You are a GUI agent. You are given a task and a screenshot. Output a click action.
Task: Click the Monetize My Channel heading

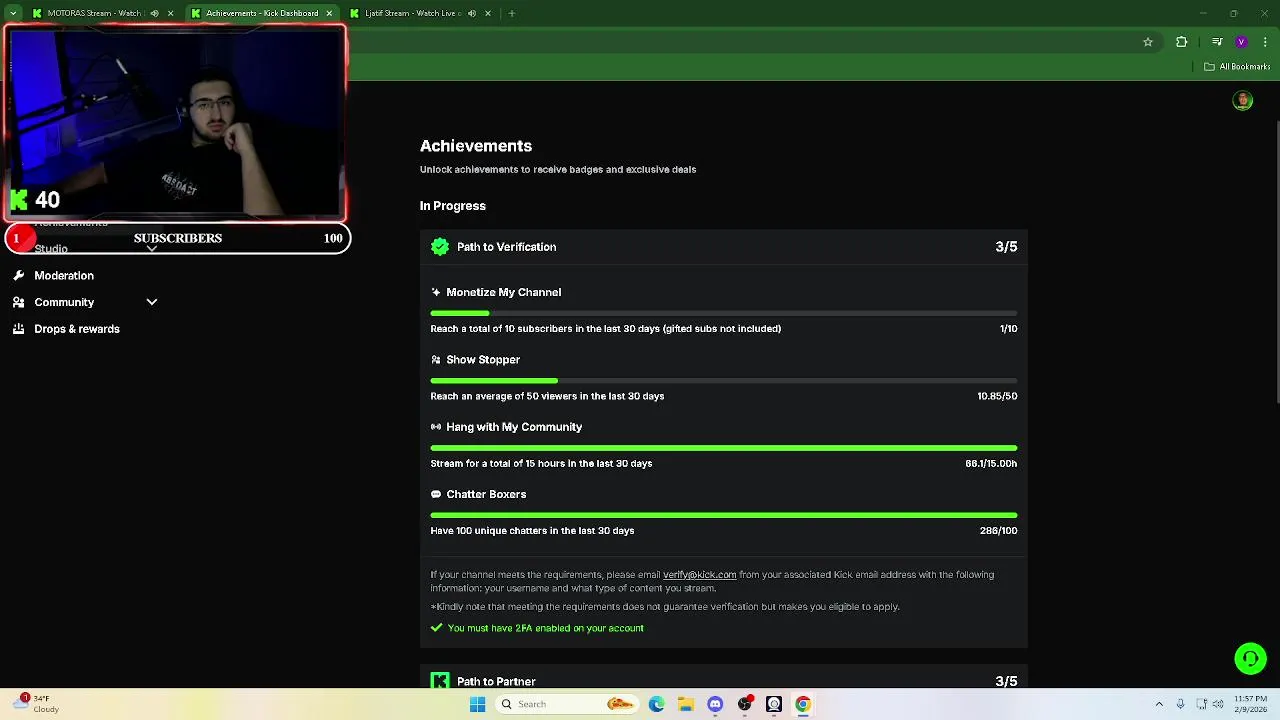click(504, 292)
